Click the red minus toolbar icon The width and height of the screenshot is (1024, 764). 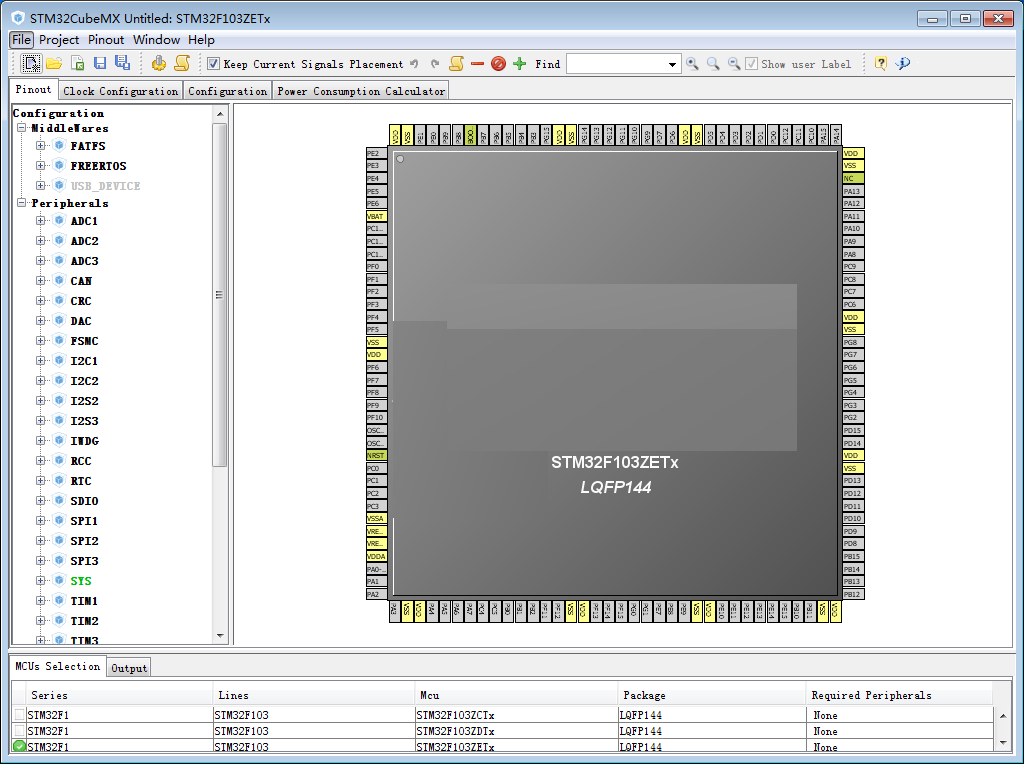point(477,63)
